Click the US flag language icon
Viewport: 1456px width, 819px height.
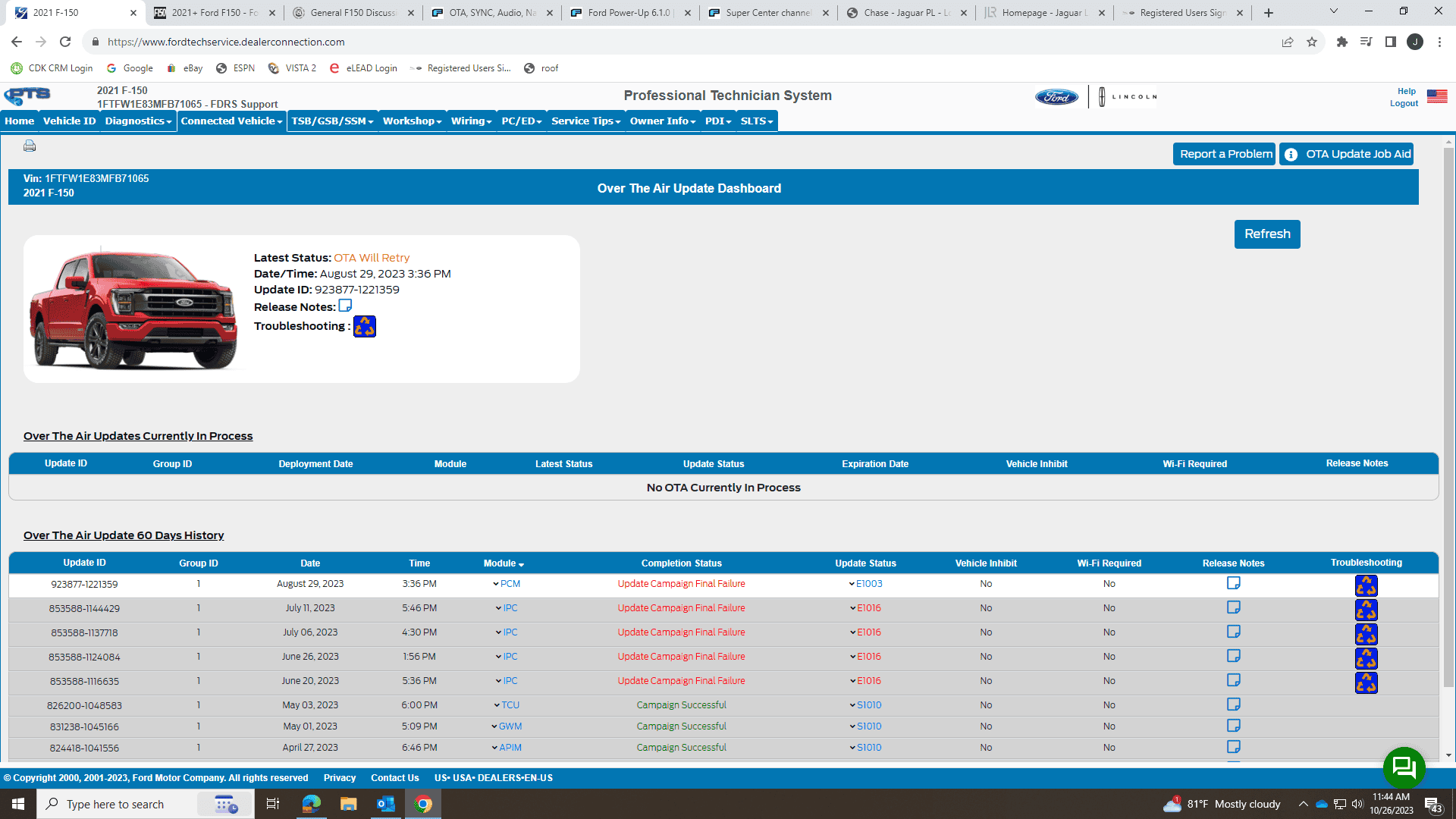(1436, 96)
